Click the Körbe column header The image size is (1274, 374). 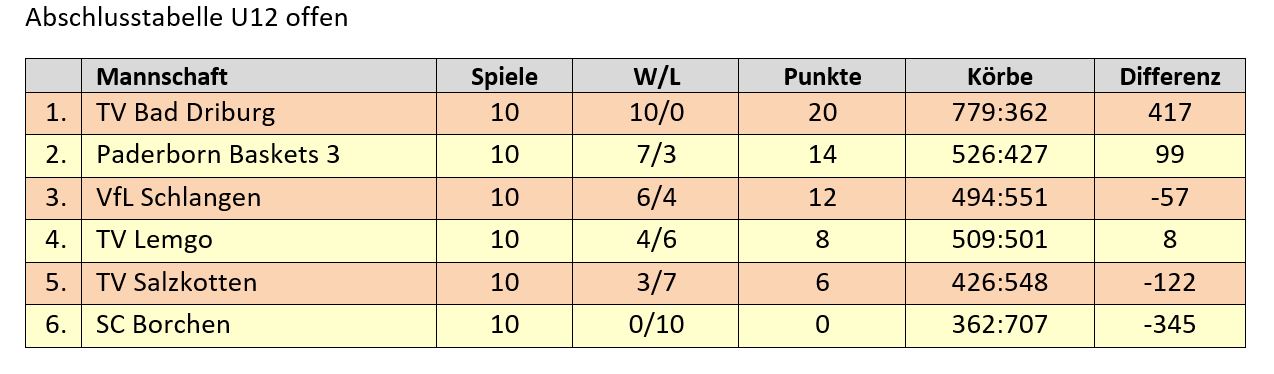[x=1000, y=76]
